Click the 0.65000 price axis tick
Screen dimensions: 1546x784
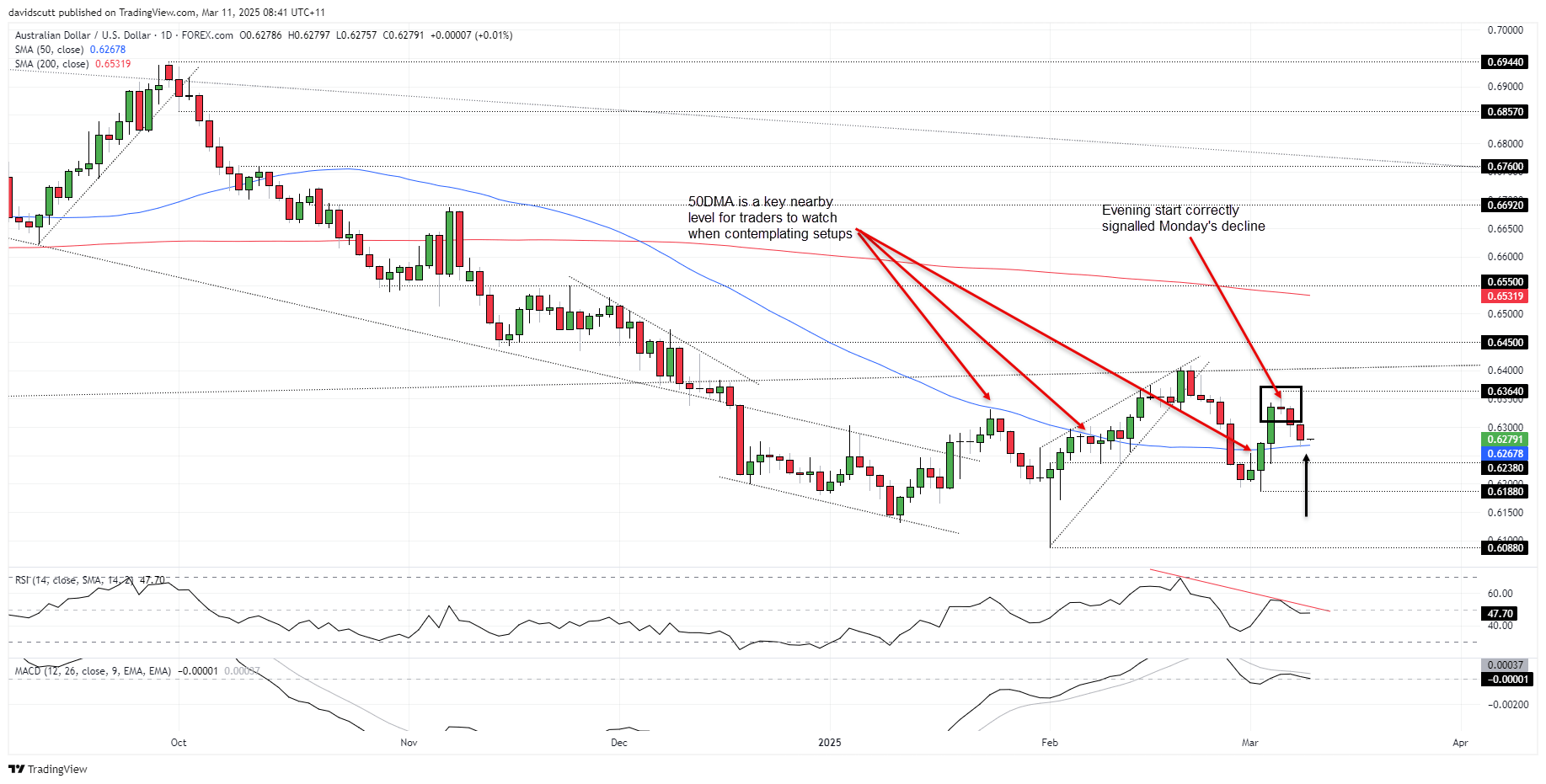1506,314
